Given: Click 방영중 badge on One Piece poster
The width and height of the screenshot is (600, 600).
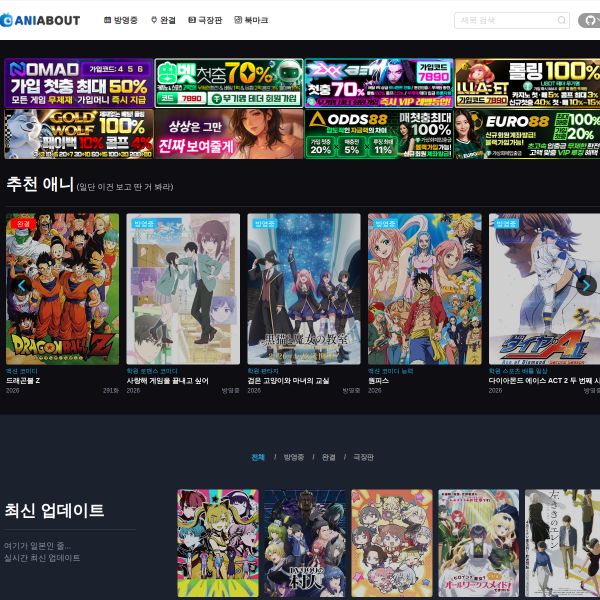Looking at the screenshot, I should point(386,223).
